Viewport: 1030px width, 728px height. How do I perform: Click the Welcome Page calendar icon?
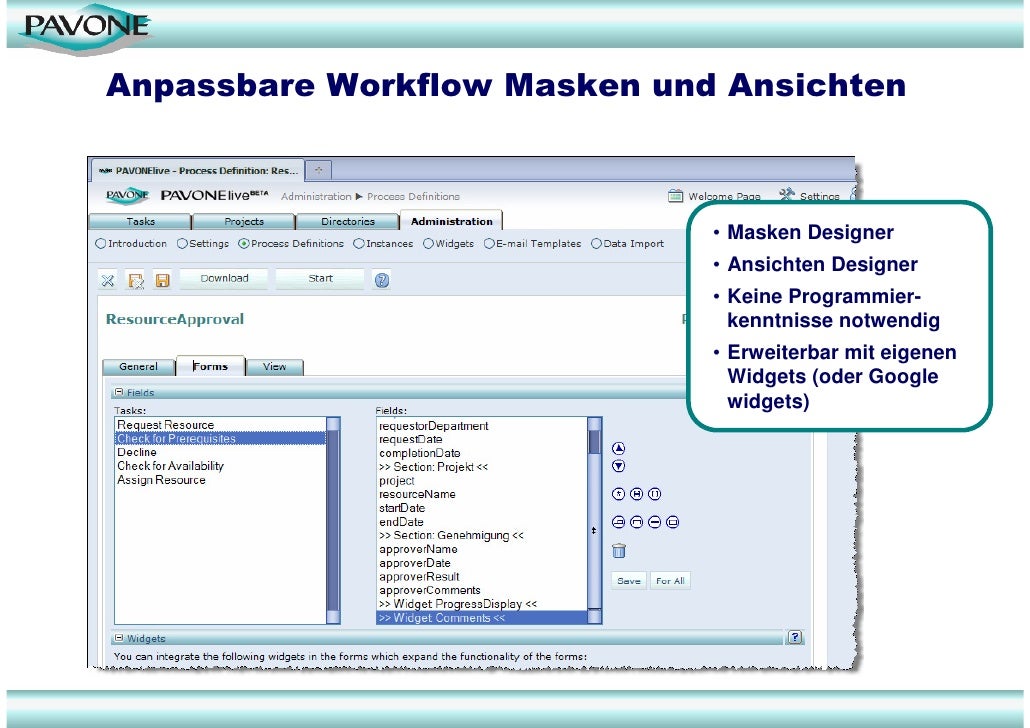(675, 196)
